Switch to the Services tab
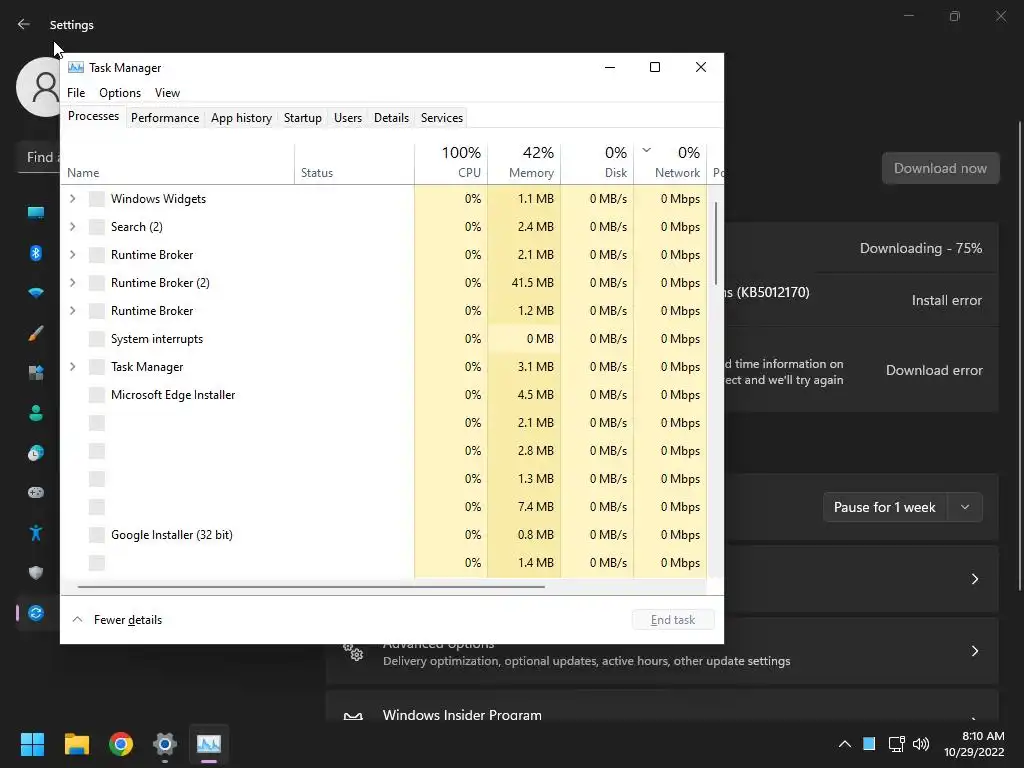The width and height of the screenshot is (1024, 768). point(441,118)
